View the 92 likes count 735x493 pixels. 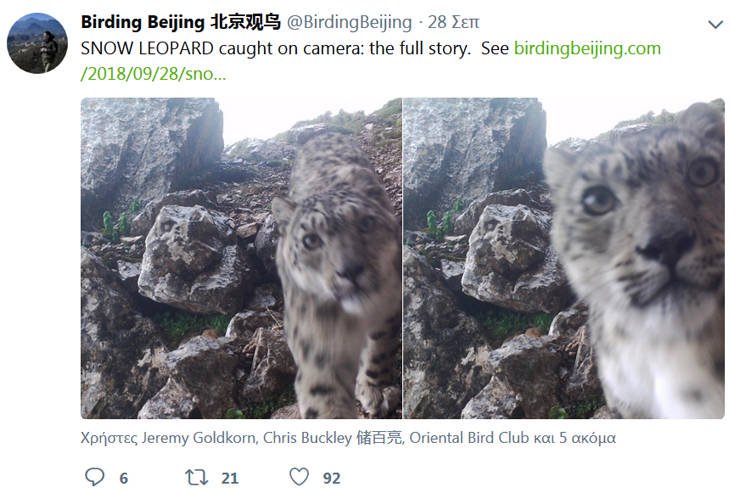click(x=332, y=478)
